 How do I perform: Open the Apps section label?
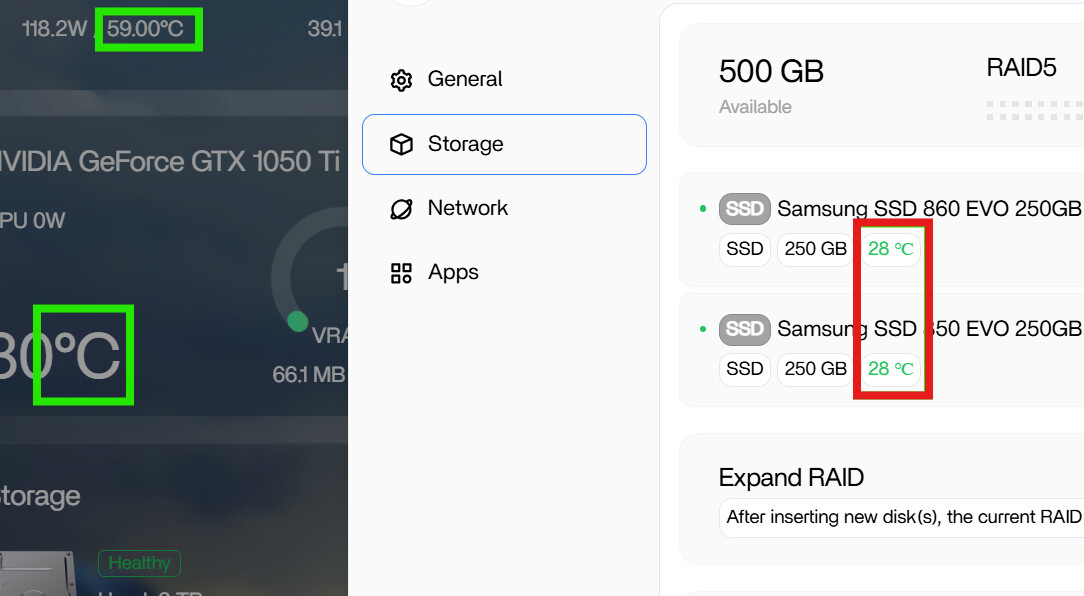coord(453,272)
